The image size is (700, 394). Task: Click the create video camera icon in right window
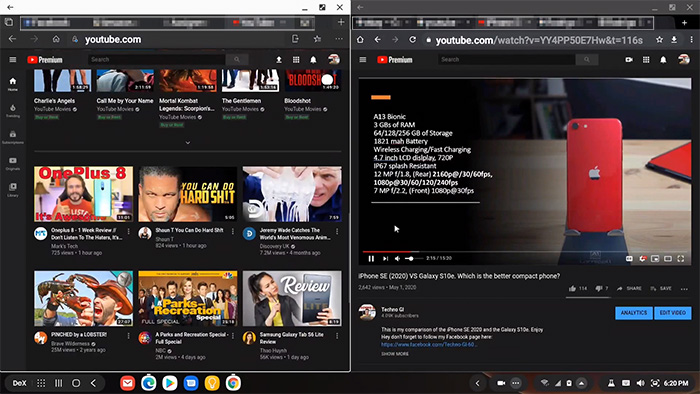pos(629,59)
